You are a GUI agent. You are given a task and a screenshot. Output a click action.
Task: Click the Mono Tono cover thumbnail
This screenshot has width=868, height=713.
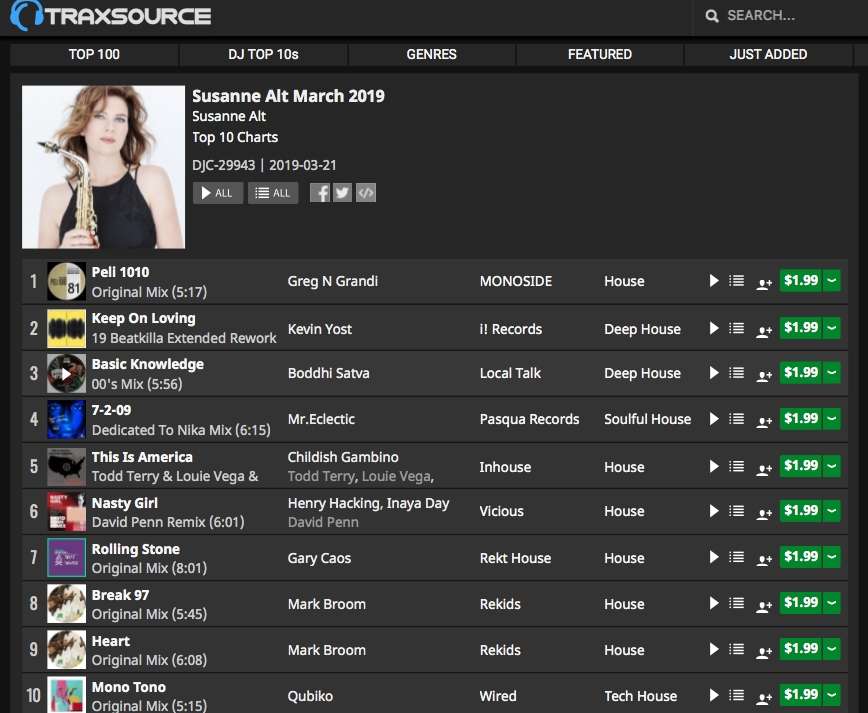coord(66,695)
